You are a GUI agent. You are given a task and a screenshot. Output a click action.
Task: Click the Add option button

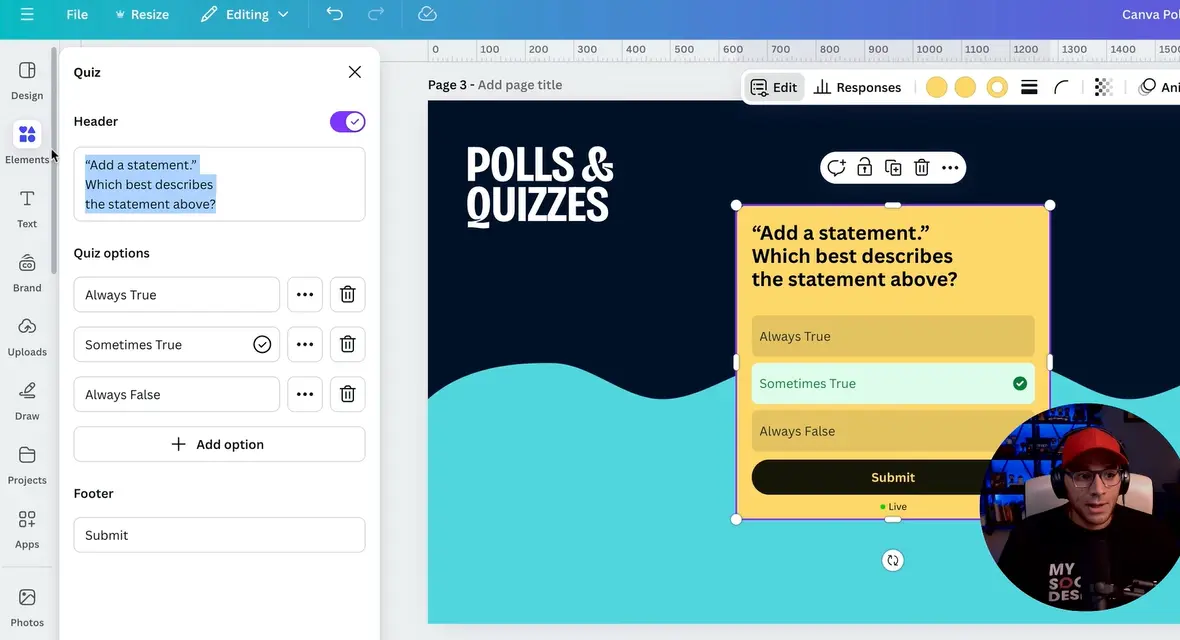pos(219,444)
